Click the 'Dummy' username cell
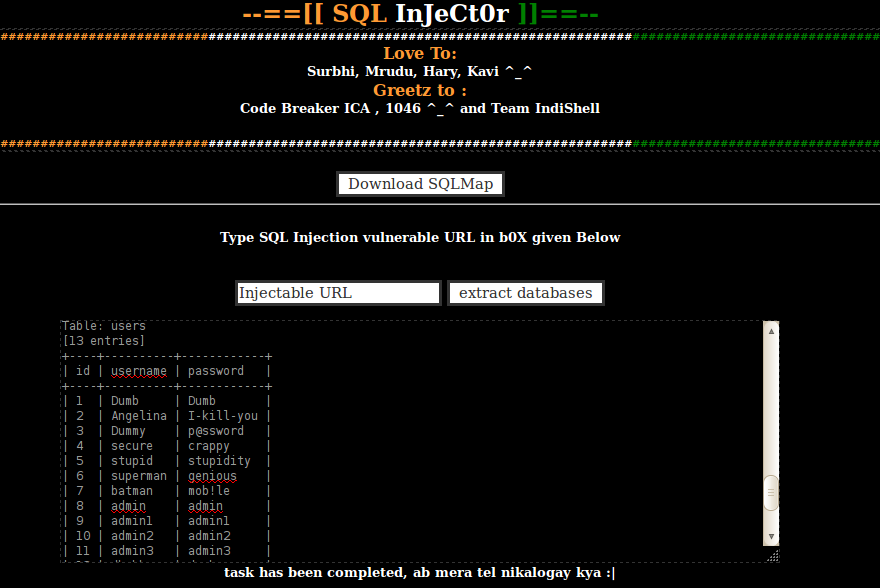Screen dimensions: 880x588 coord(128,431)
